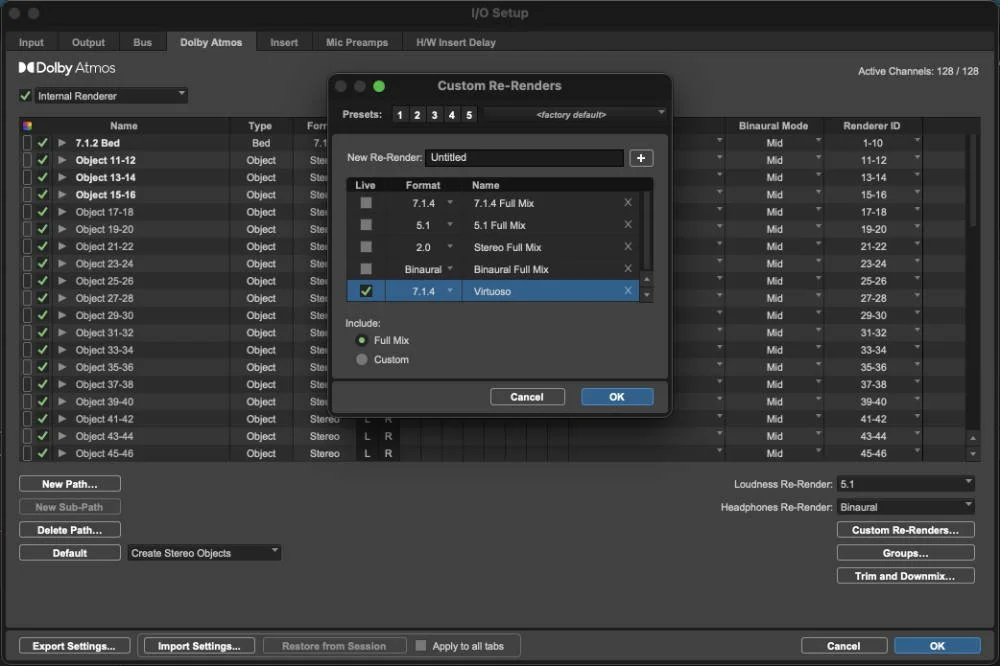
Task: Remove the Binaural Full Mix re-render
Action: pyautogui.click(x=628, y=269)
